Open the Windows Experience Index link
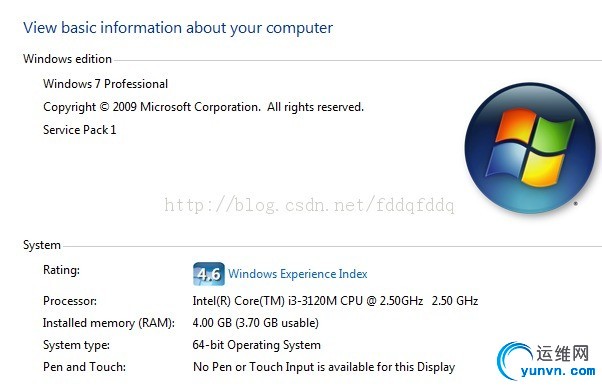 click(x=298, y=274)
